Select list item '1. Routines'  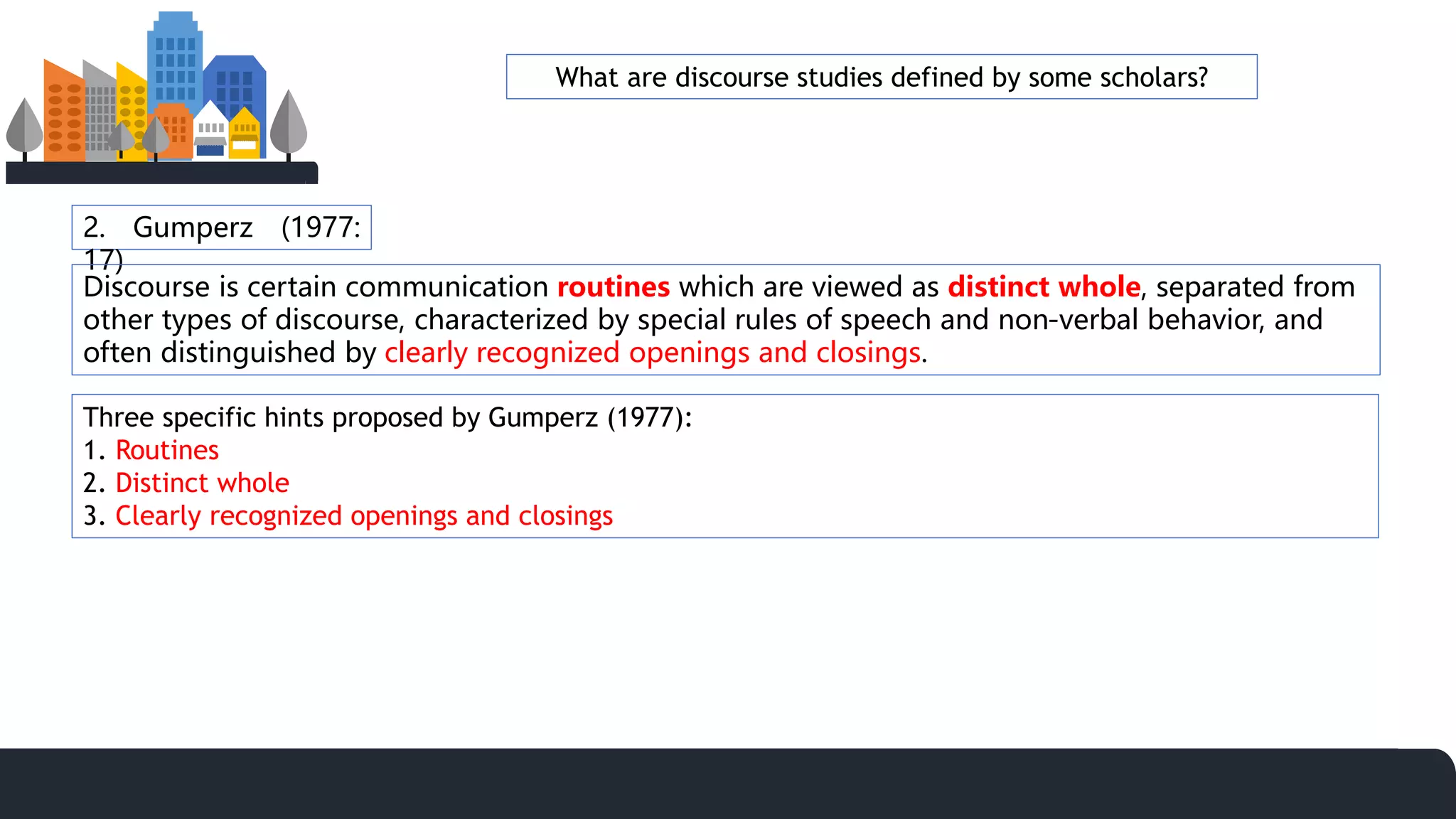coord(151,450)
